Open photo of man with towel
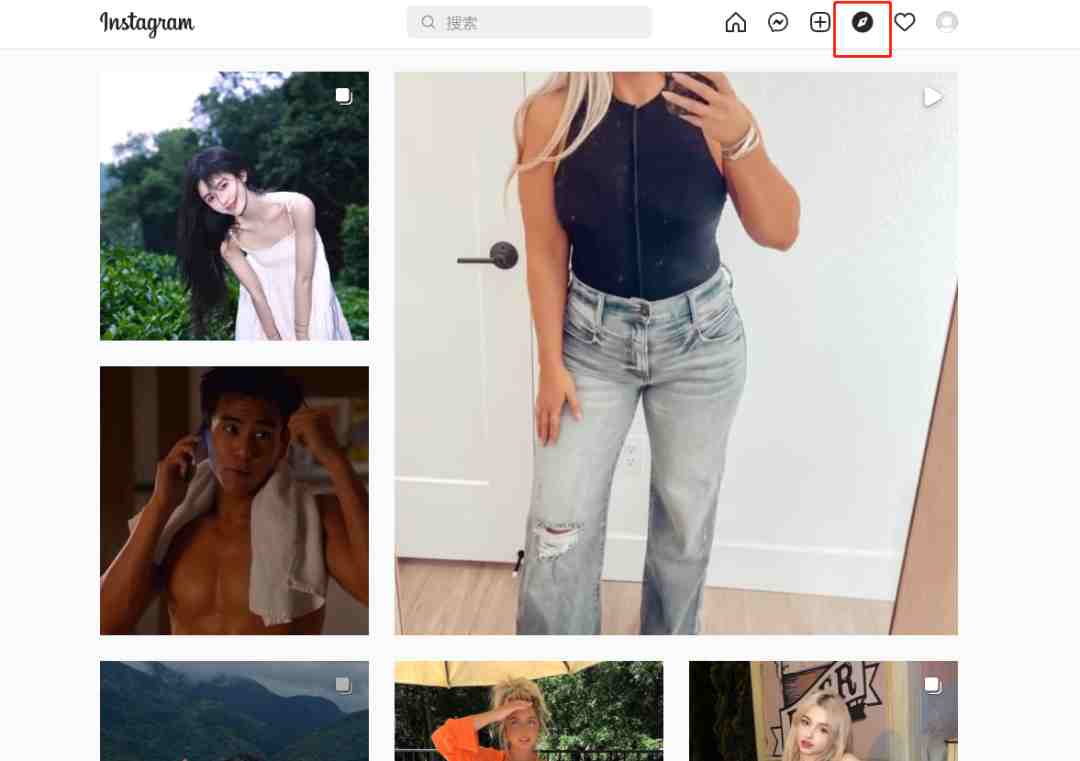Screen dimensions: 1080x761 pyautogui.click(x=234, y=501)
